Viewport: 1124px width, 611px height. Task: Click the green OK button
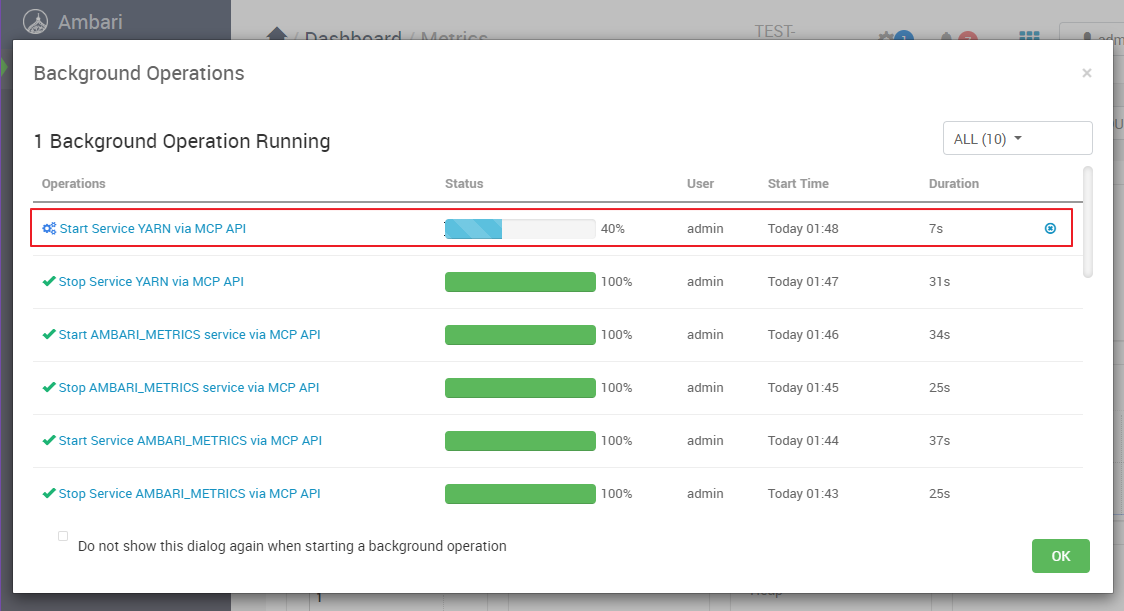coord(1061,556)
